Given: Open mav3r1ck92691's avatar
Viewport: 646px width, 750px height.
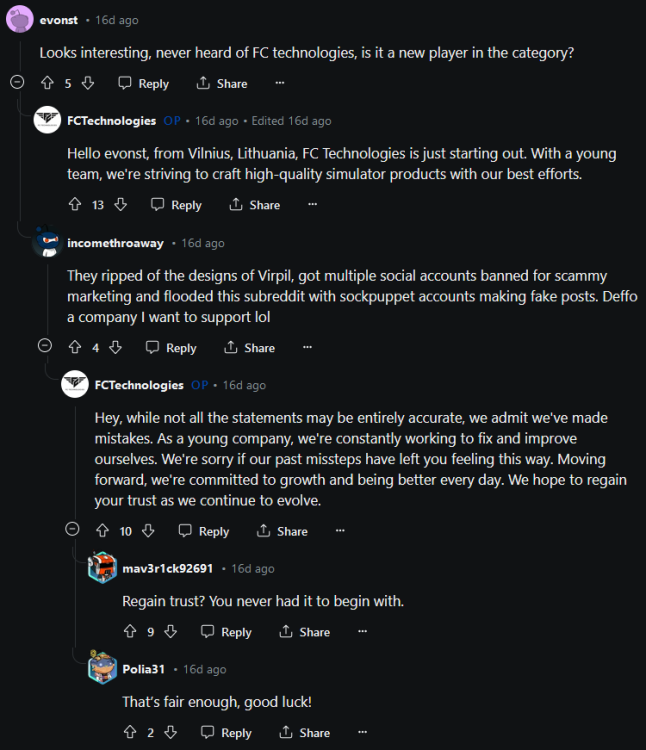Looking at the screenshot, I should point(102,568).
